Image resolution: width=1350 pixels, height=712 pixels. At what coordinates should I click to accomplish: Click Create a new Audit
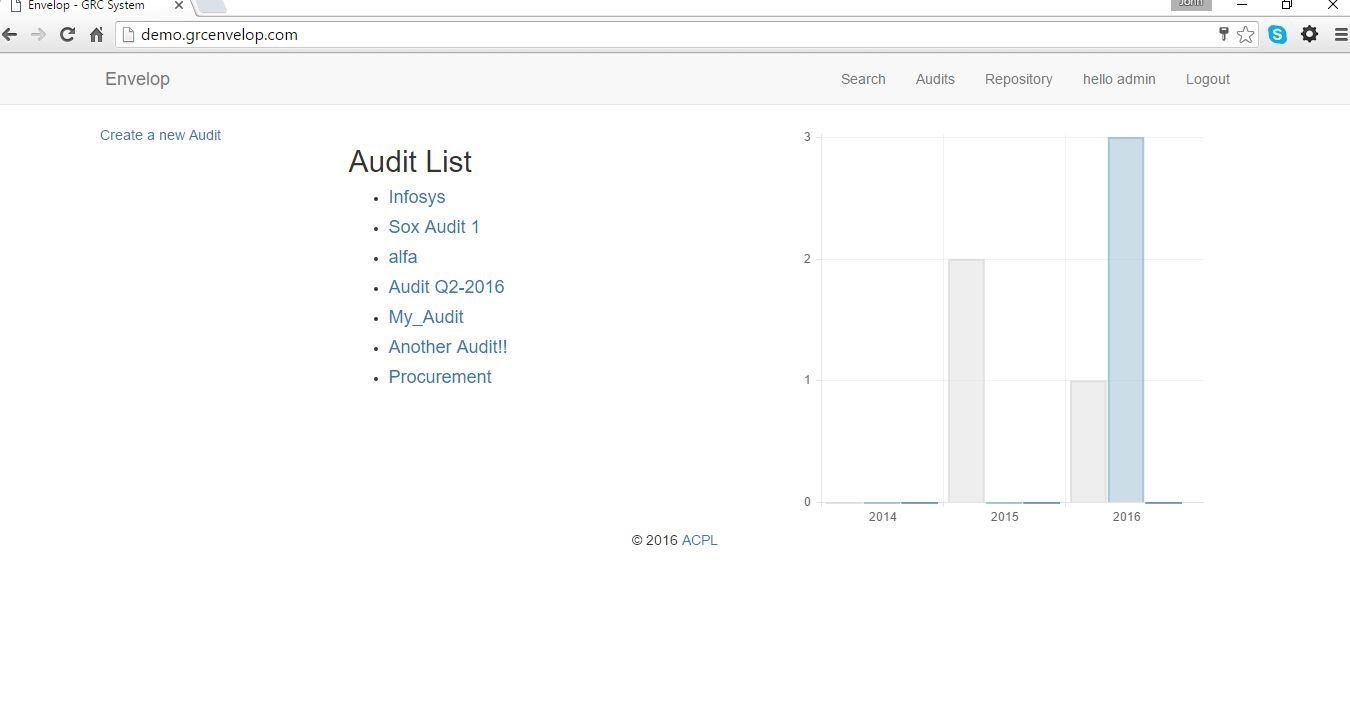[x=160, y=135]
